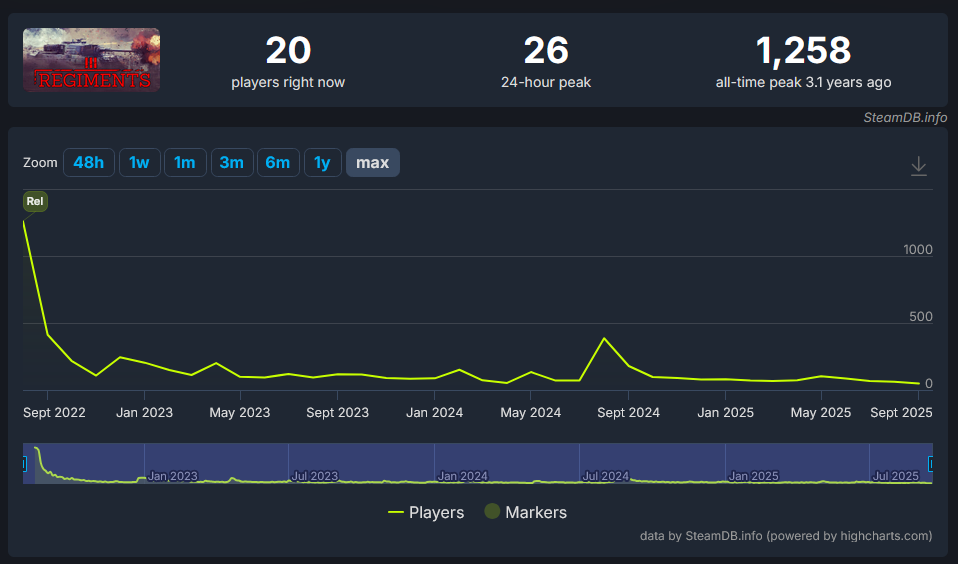Click the highcharts.com data credit
Viewport: 958px width, 564px height.
(x=786, y=536)
